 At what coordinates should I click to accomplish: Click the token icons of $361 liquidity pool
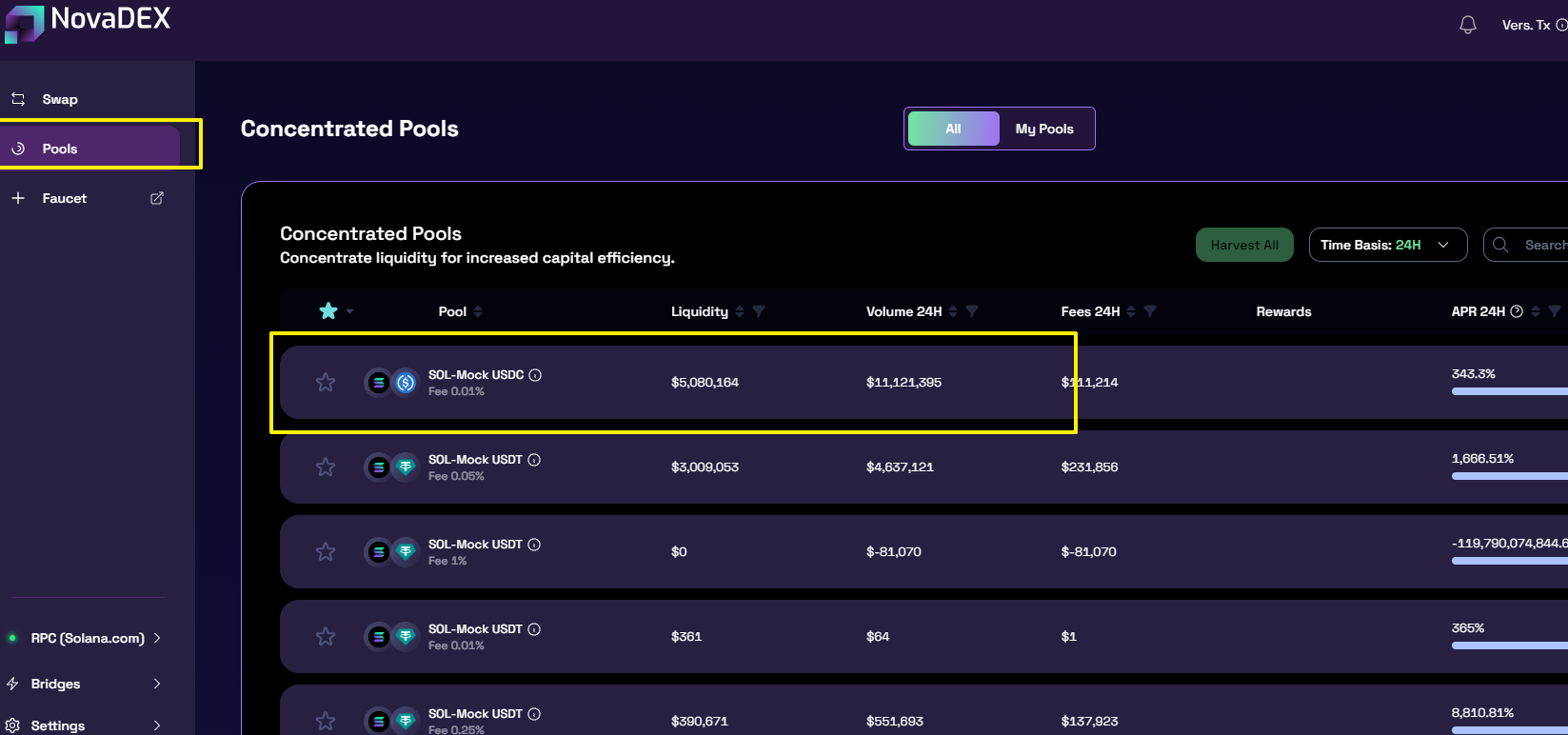point(392,637)
